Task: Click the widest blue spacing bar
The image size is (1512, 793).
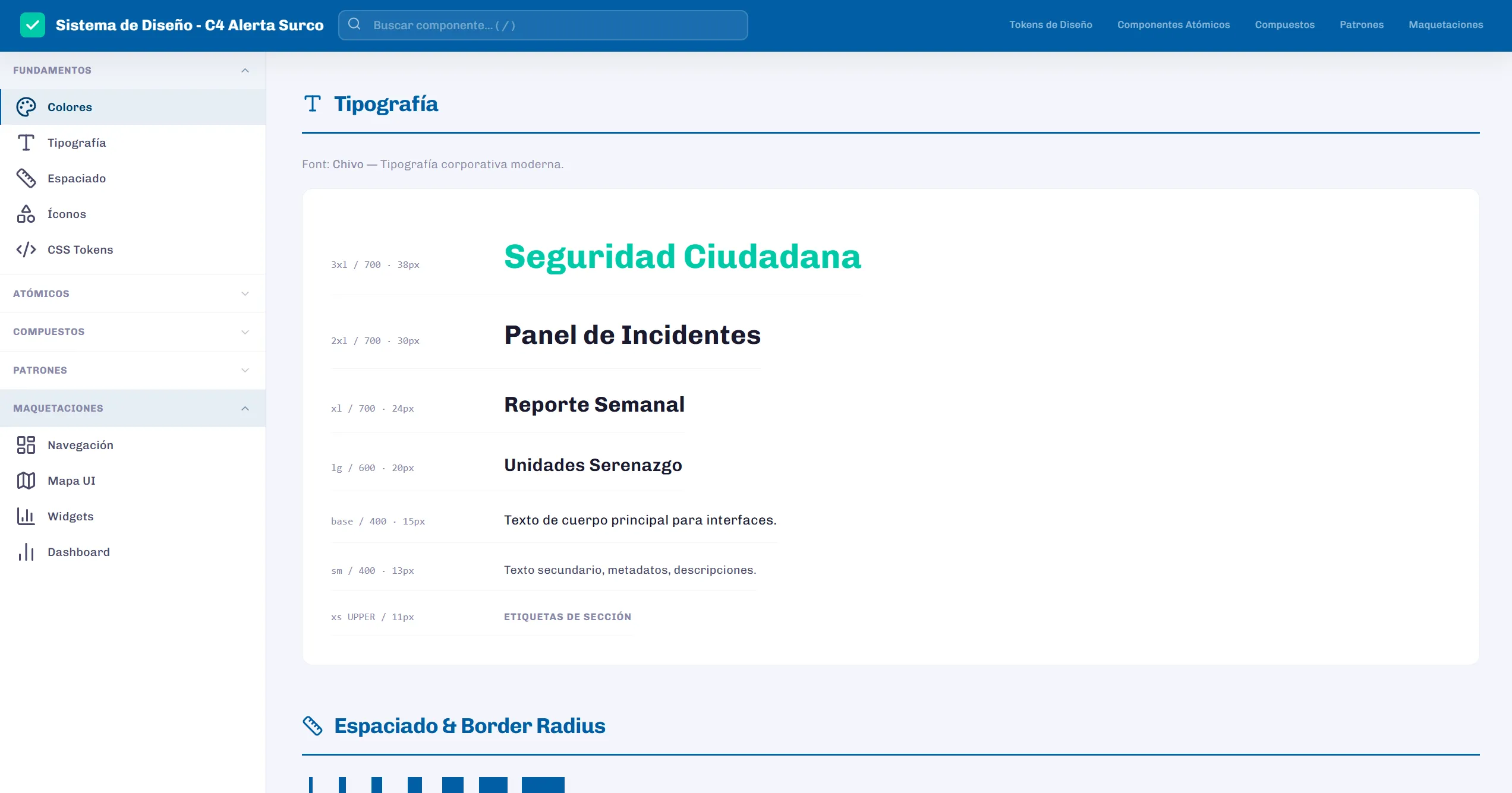Action: click(543, 785)
